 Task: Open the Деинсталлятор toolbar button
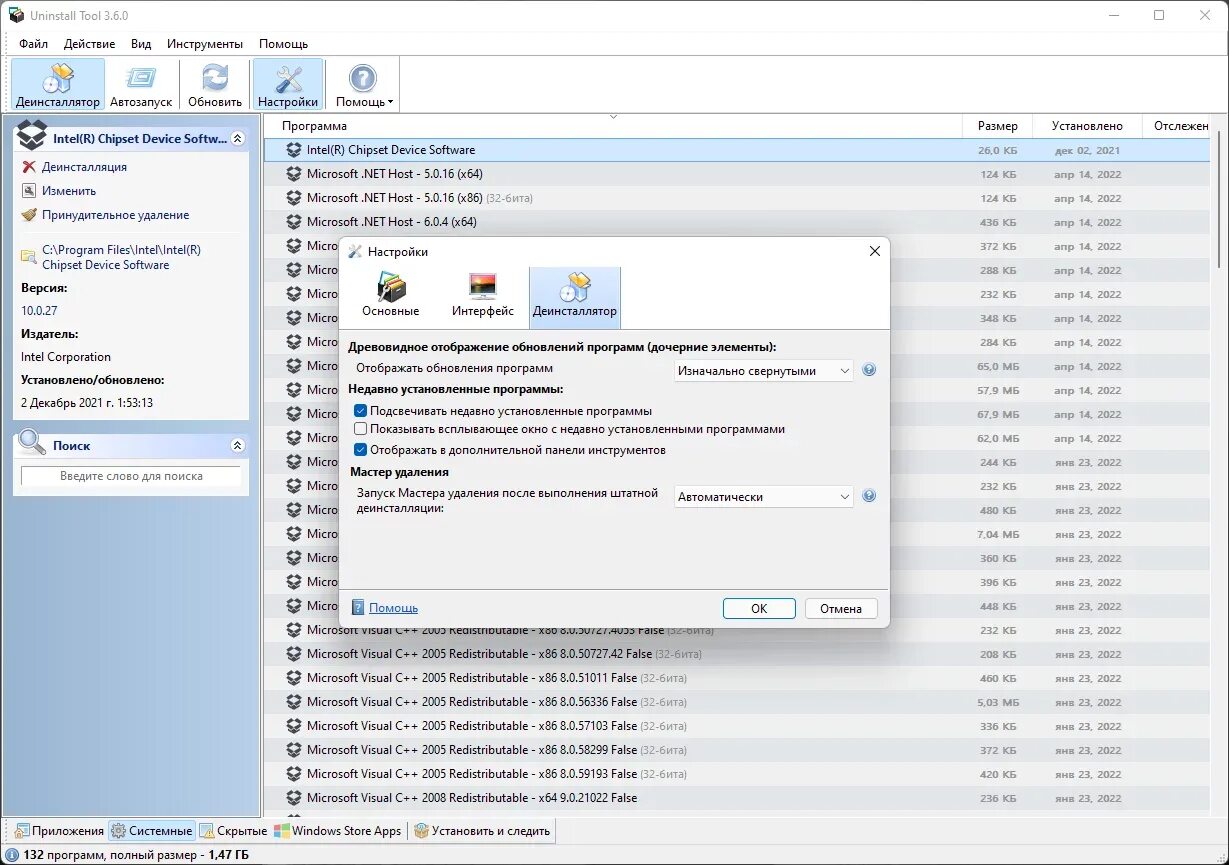[x=58, y=84]
